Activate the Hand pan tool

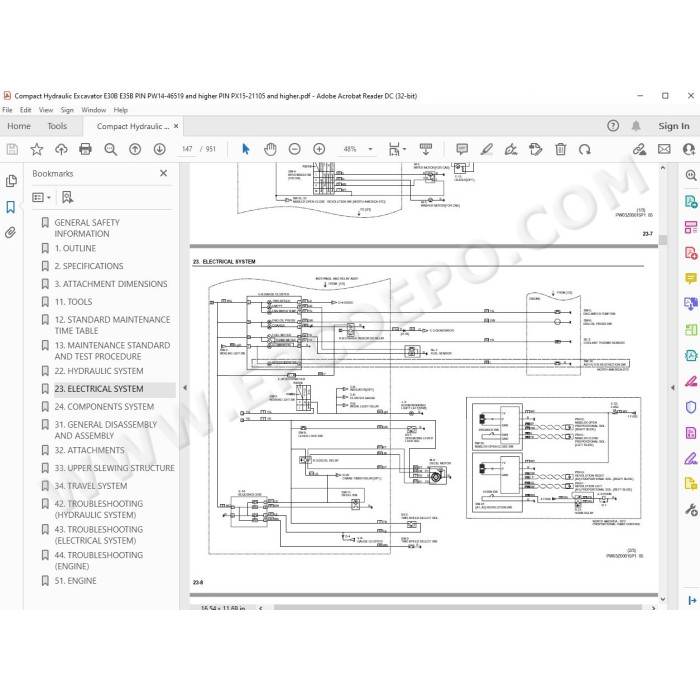(270, 149)
